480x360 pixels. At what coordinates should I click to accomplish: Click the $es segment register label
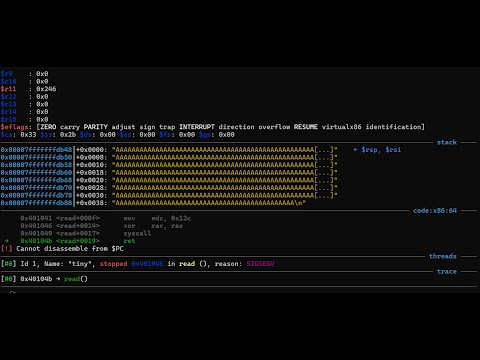[126, 135]
